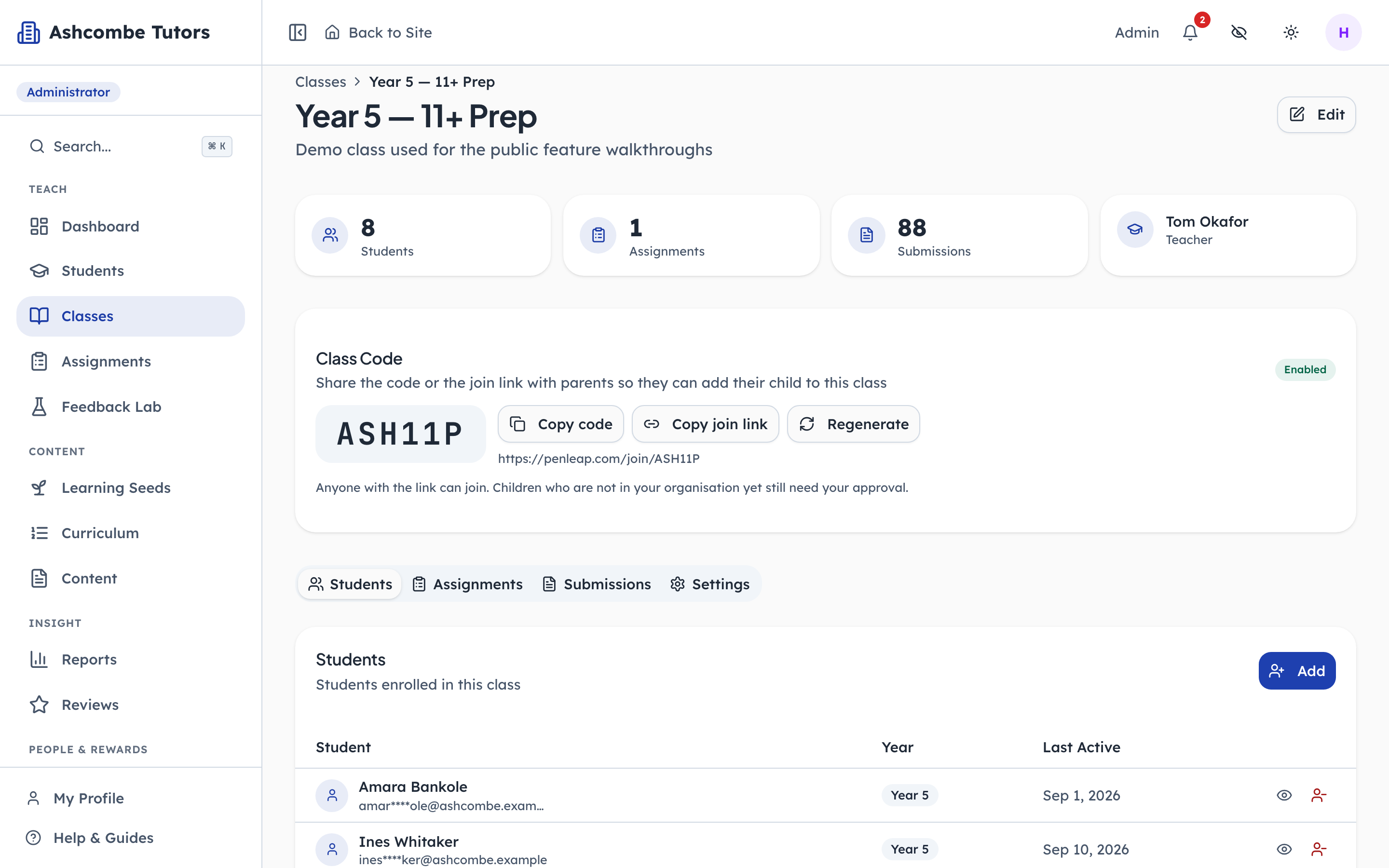Switch to the Settings tab

point(710,584)
